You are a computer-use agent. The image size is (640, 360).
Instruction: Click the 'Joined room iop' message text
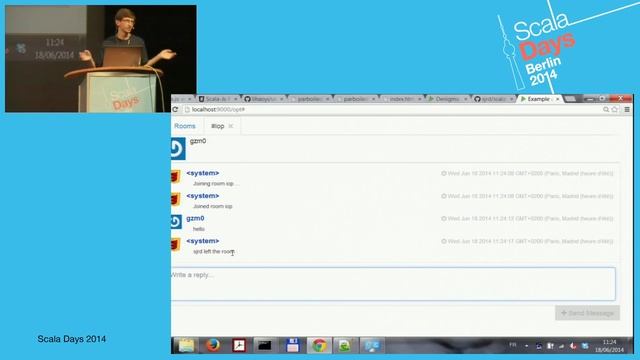tap(213, 207)
